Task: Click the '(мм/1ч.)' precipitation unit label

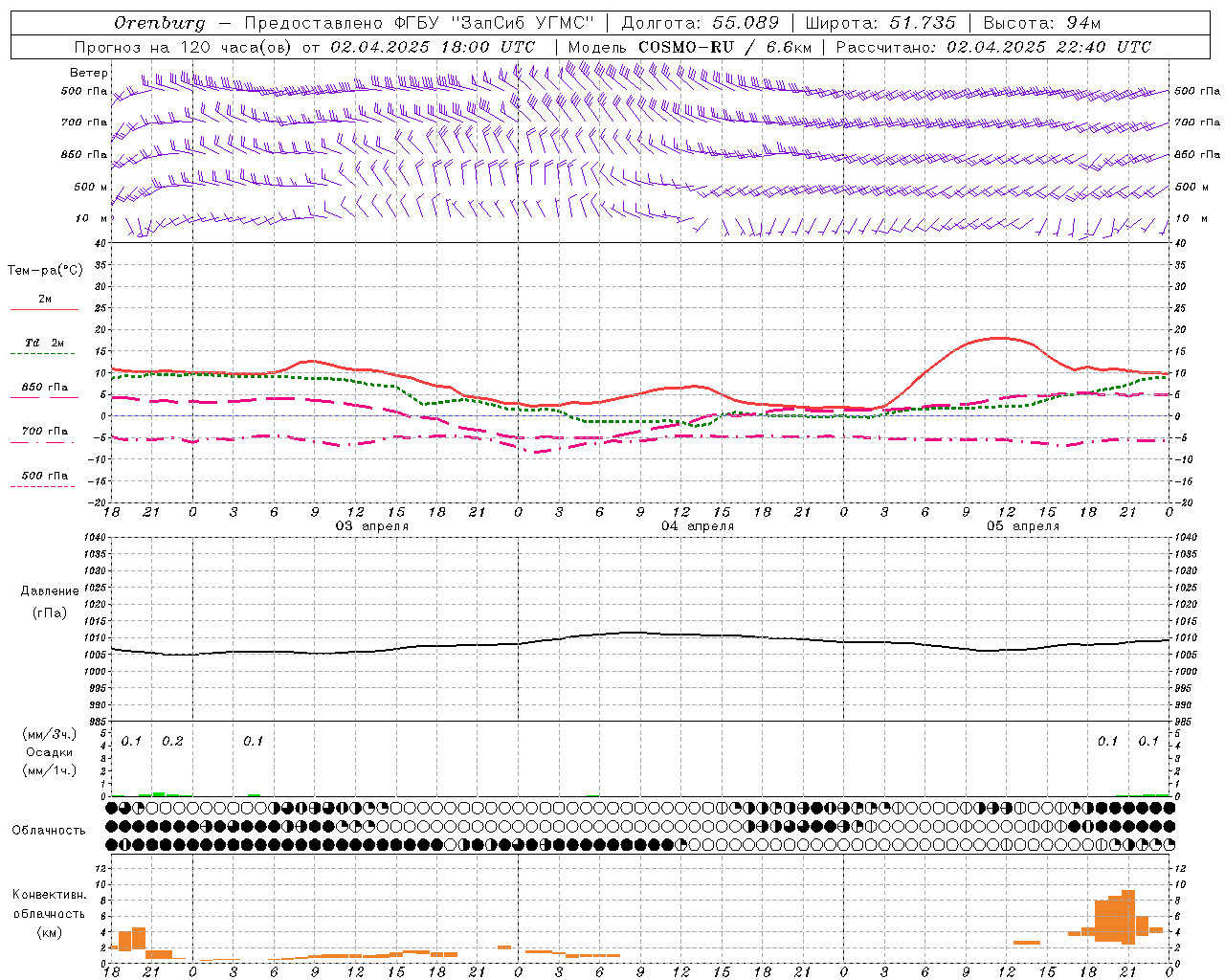Action: pyautogui.click(x=50, y=770)
